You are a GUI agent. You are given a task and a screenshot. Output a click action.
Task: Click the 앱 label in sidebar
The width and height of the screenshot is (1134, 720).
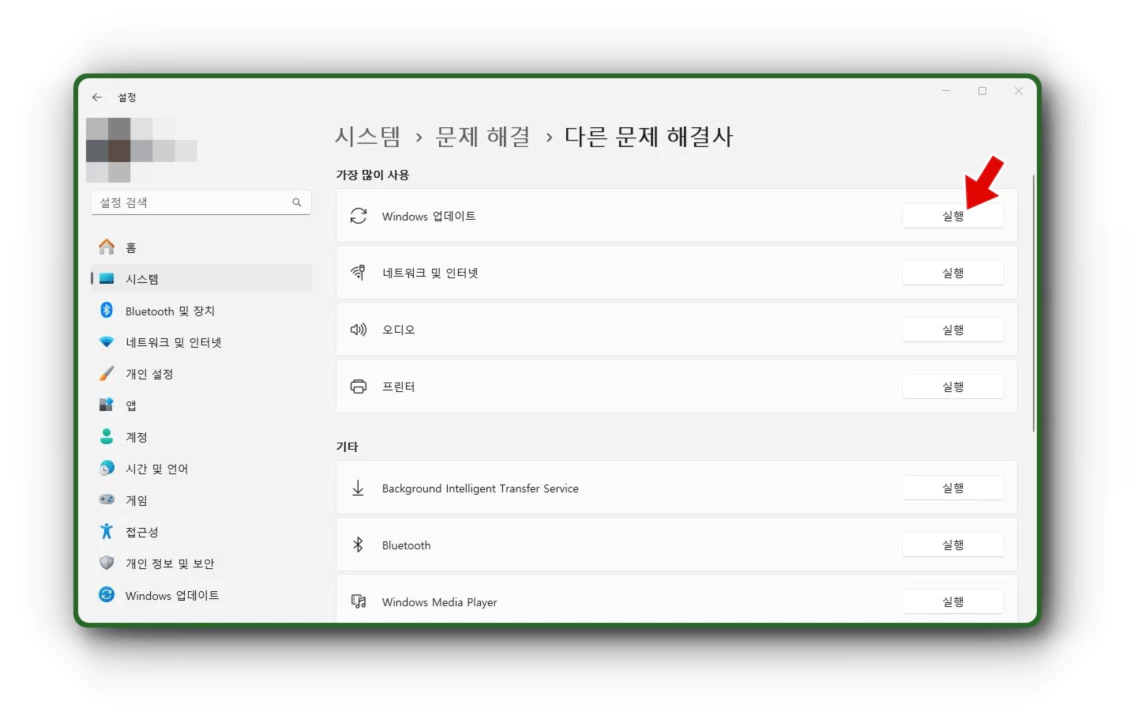click(131, 406)
